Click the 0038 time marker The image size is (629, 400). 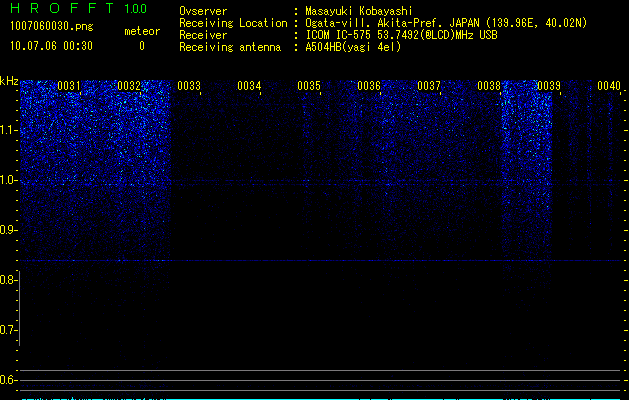click(489, 86)
